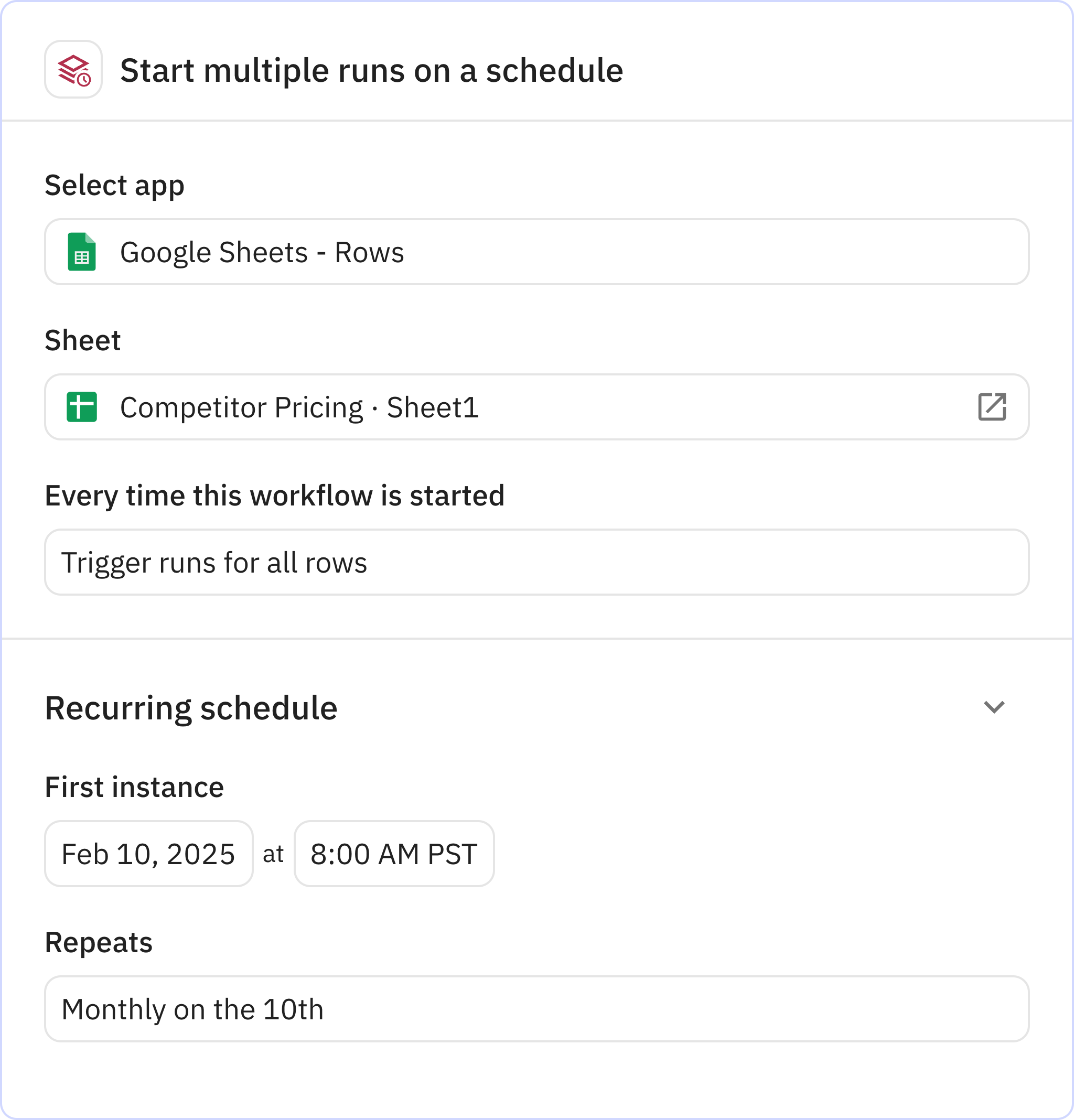Open the sheet in new tab icon
The width and height of the screenshot is (1074, 1120).
pos(992,407)
